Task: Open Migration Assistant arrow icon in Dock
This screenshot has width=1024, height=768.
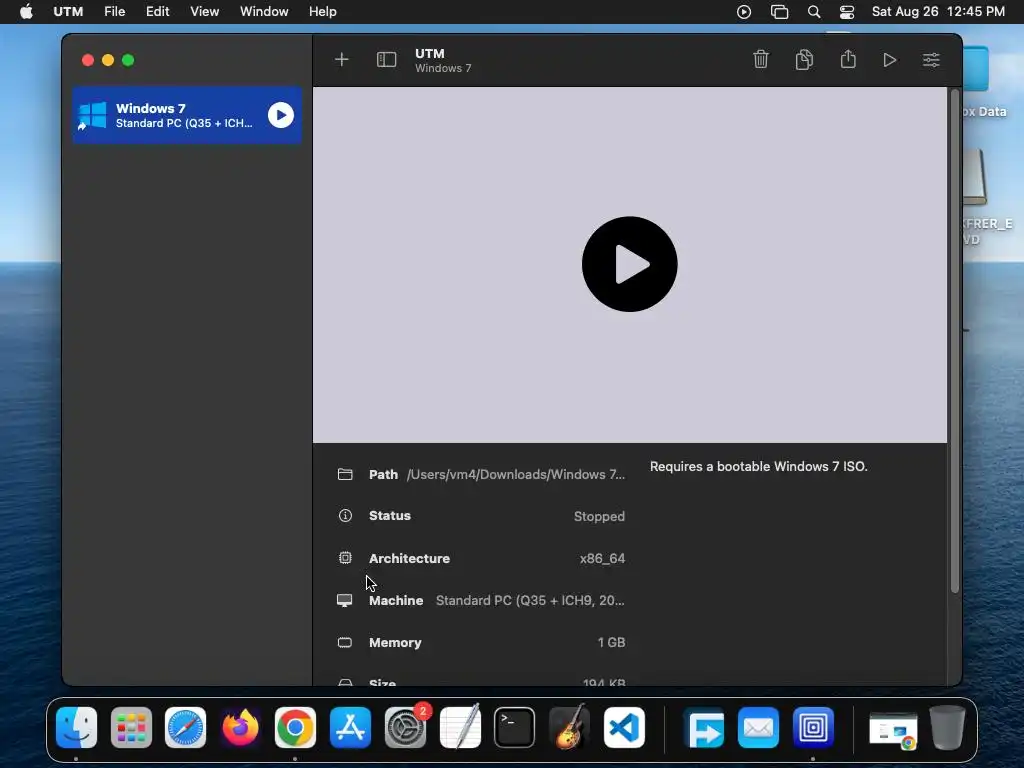Action: pos(704,728)
